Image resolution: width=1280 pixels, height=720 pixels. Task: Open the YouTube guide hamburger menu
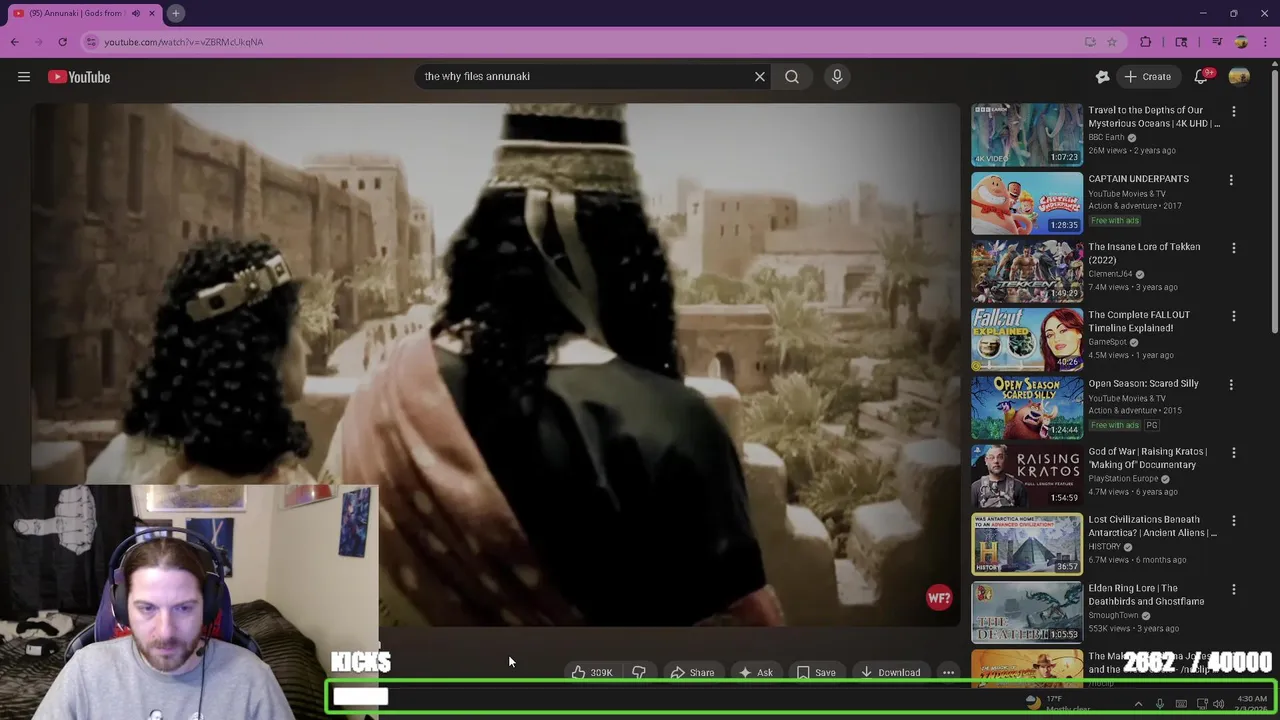[24, 77]
